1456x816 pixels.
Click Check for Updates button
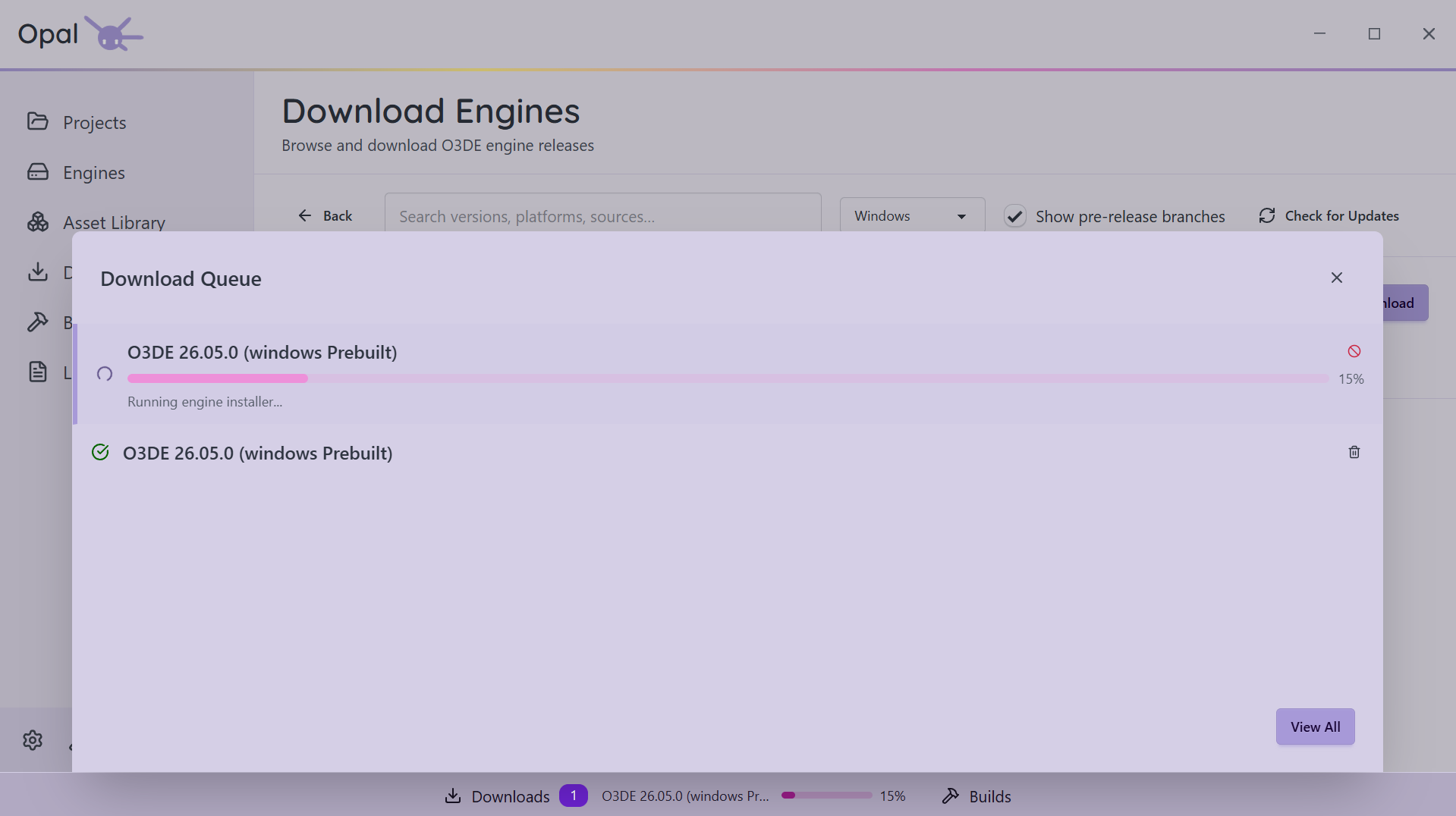(1329, 216)
